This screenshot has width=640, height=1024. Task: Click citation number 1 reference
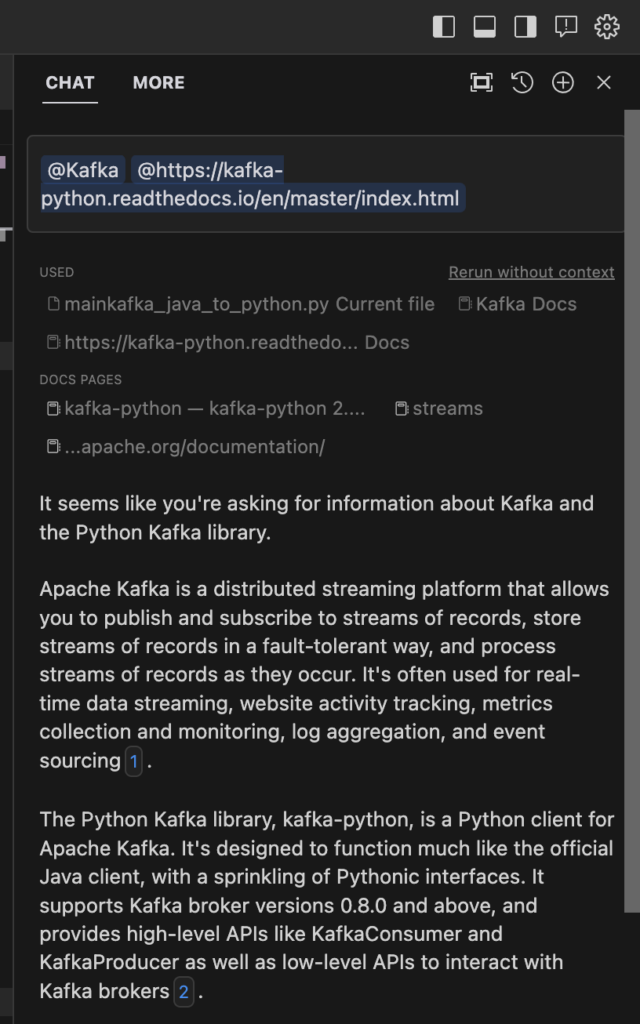point(134,761)
